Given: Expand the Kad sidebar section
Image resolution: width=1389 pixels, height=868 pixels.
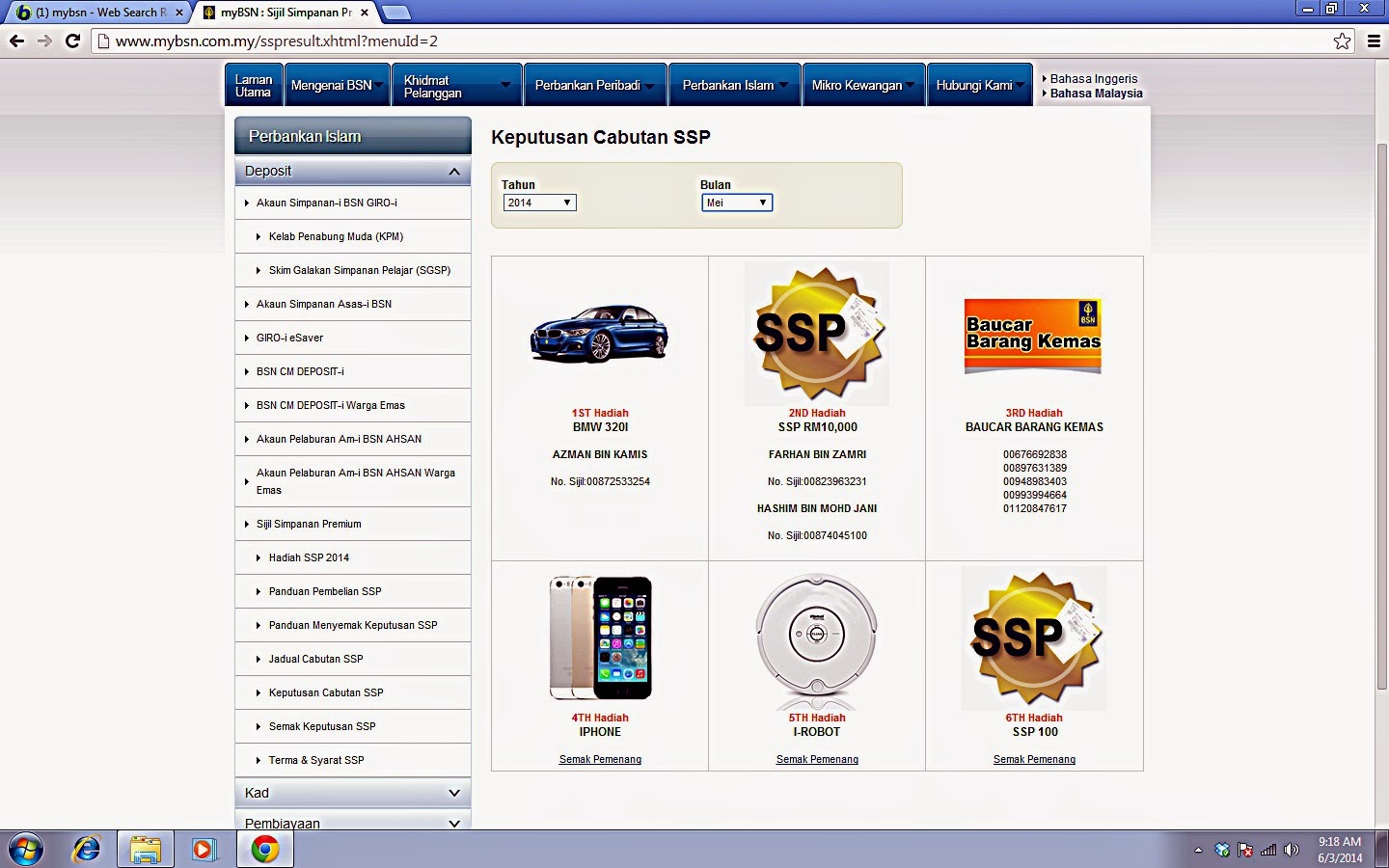Looking at the screenshot, I should (x=353, y=793).
